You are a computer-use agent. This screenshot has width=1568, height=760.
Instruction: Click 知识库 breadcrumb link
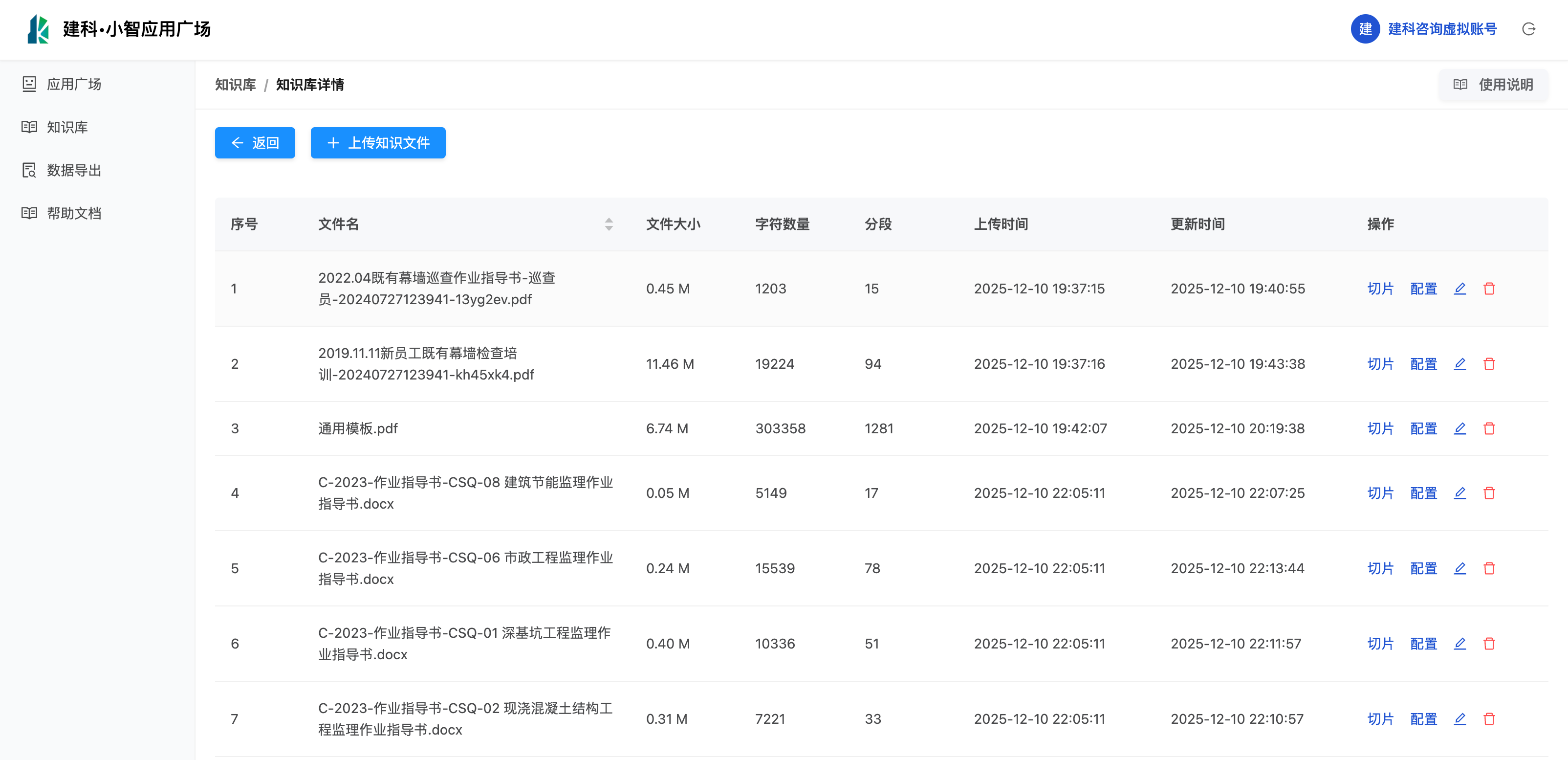(x=235, y=85)
